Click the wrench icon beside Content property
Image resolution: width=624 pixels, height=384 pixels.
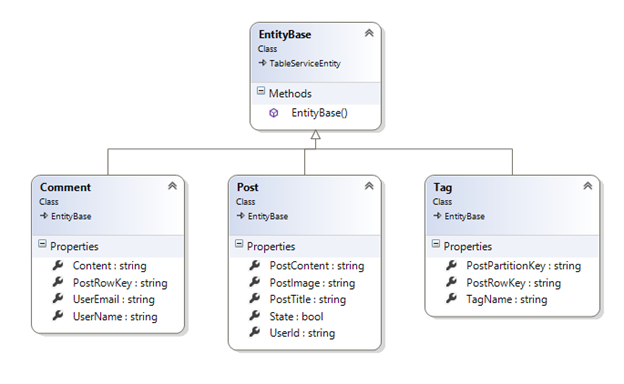pos(58,265)
